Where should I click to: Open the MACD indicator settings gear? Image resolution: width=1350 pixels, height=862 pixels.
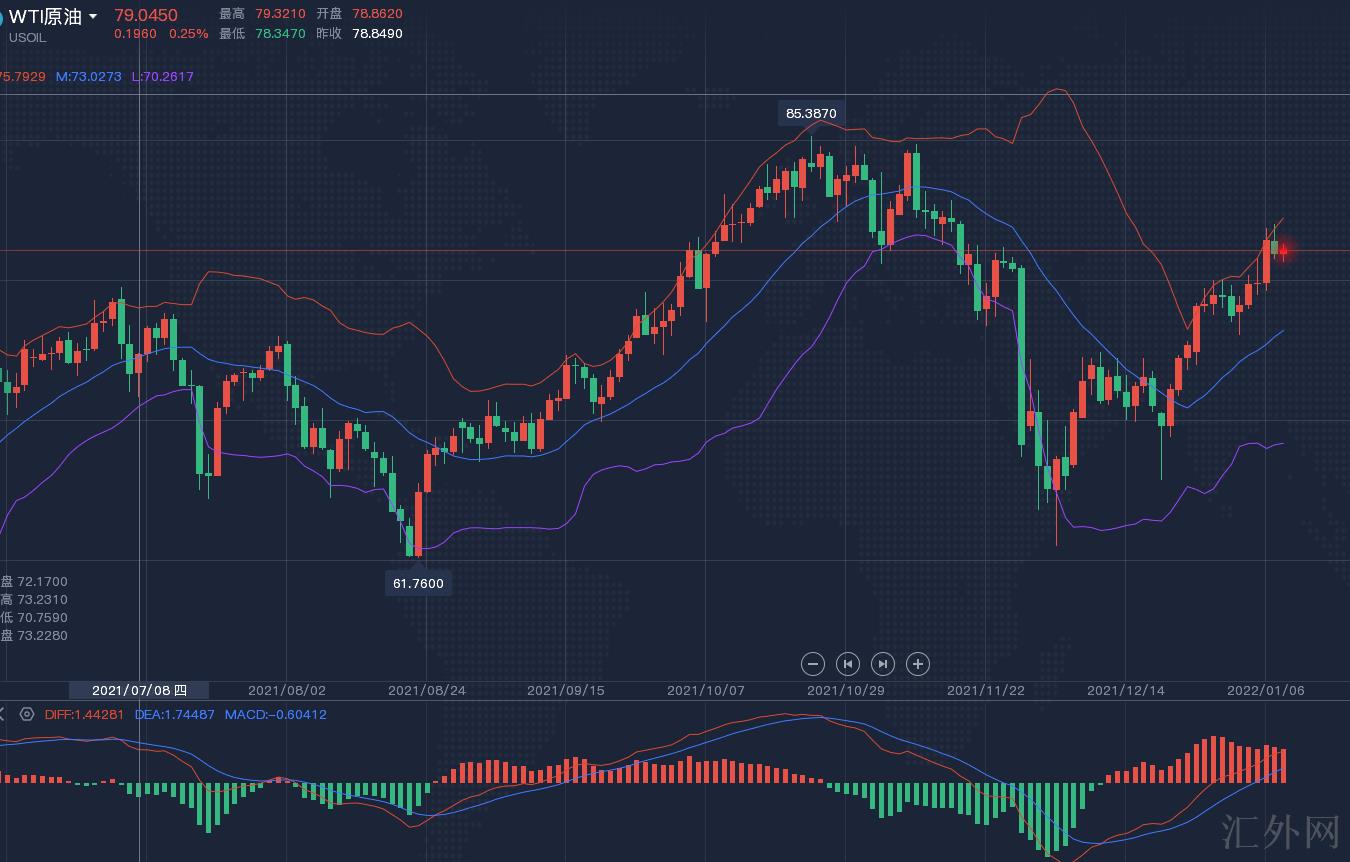pos(27,714)
